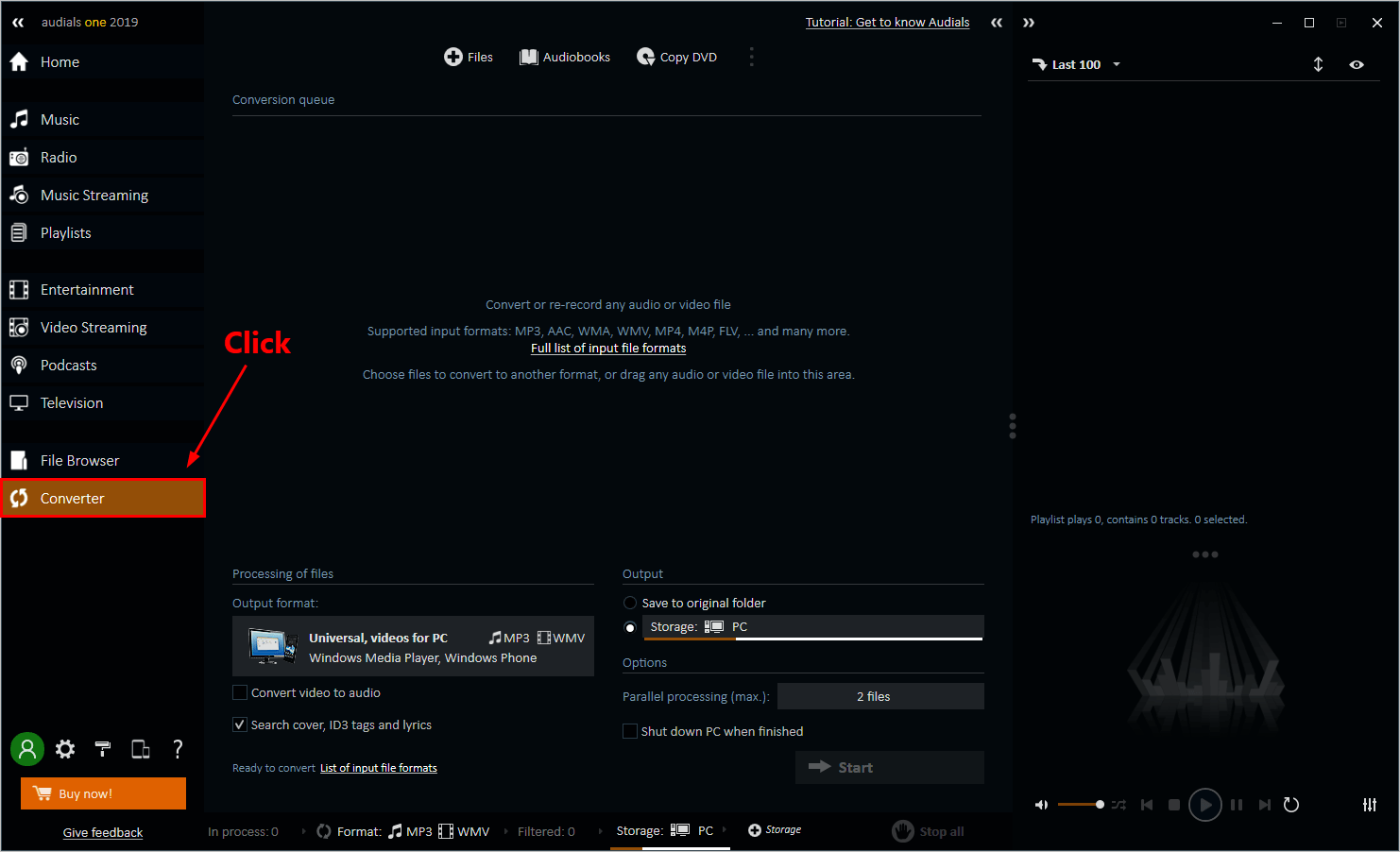Click the Podcasts icon

click(x=19, y=366)
